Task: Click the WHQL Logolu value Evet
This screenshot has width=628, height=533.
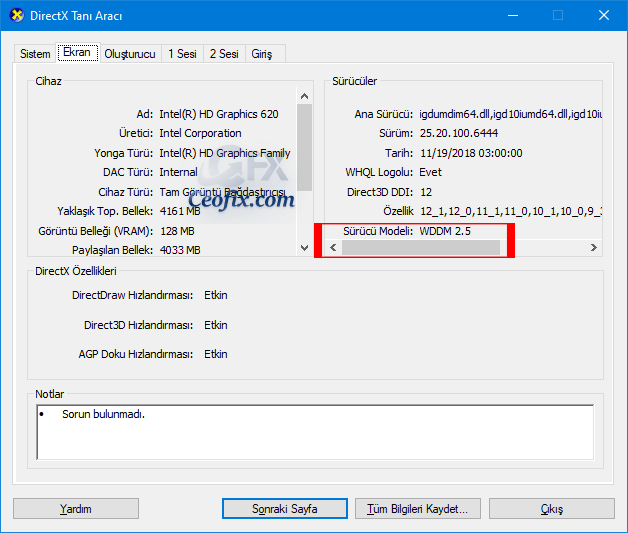Action: [x=430, y=172]
